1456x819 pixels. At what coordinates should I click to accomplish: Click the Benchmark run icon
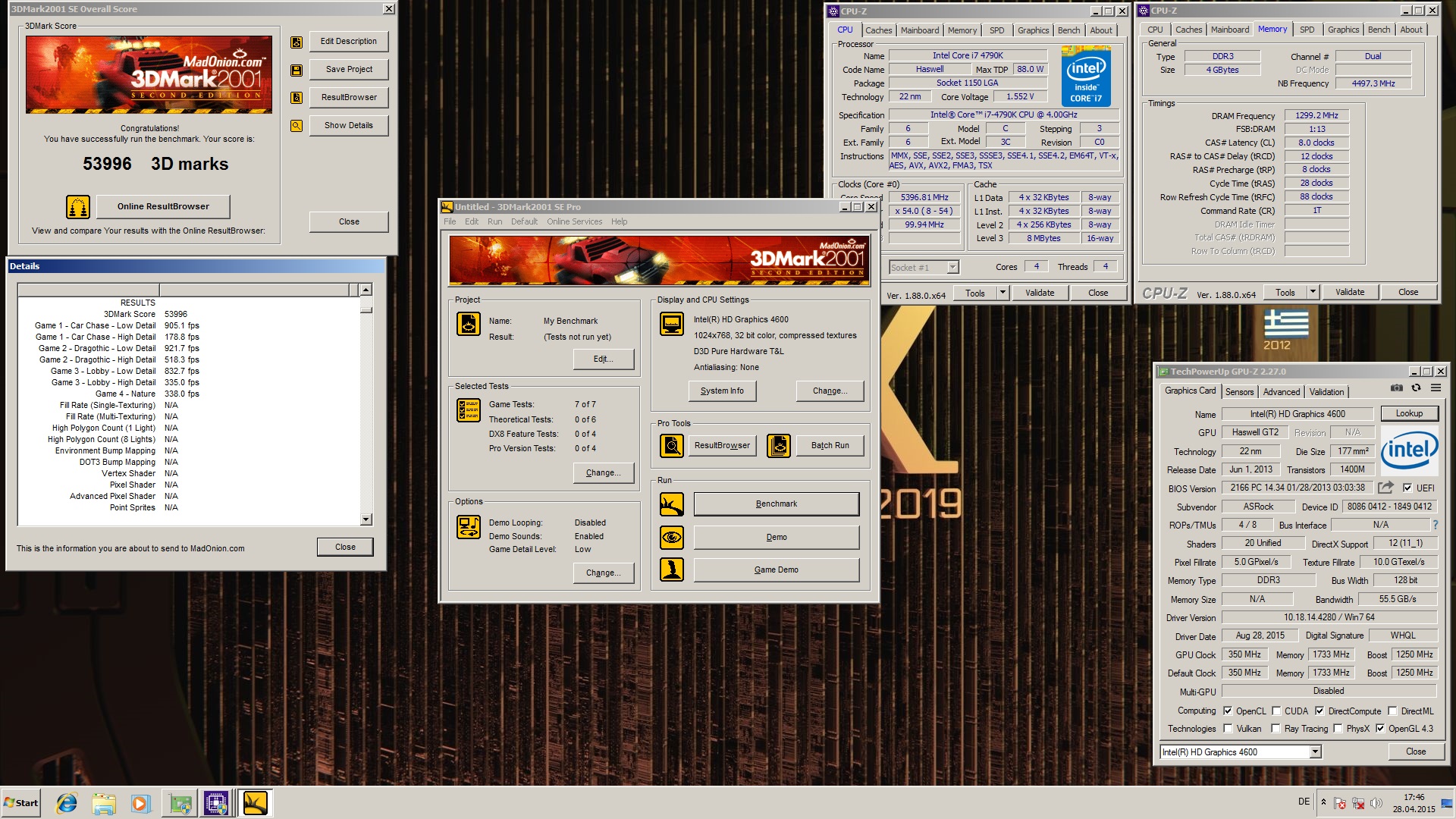pyautogui.click(x=672, y=504)
